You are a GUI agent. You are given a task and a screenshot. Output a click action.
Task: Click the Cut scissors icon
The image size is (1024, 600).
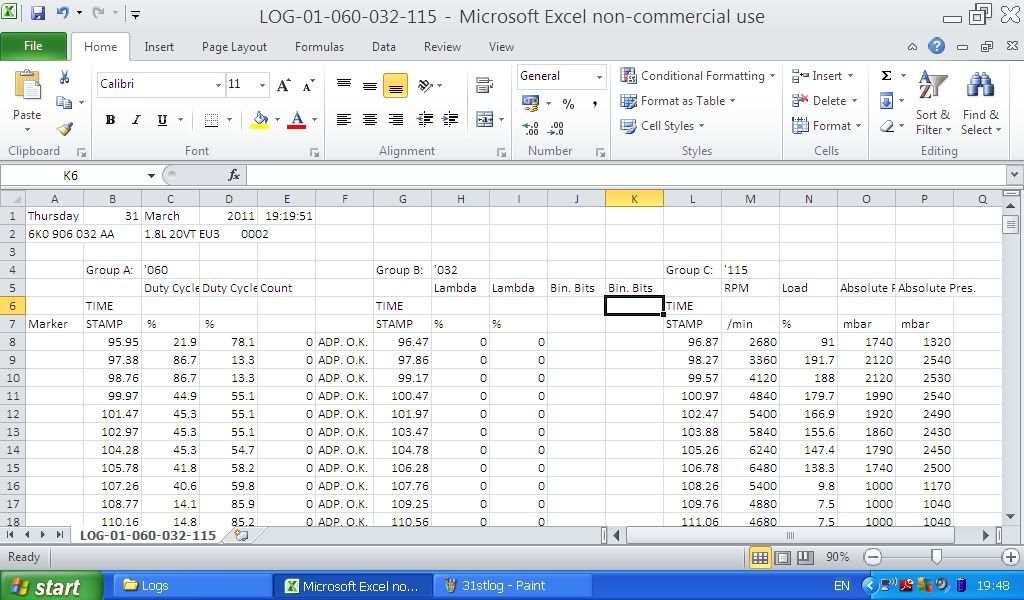click(x=65, y=77)
